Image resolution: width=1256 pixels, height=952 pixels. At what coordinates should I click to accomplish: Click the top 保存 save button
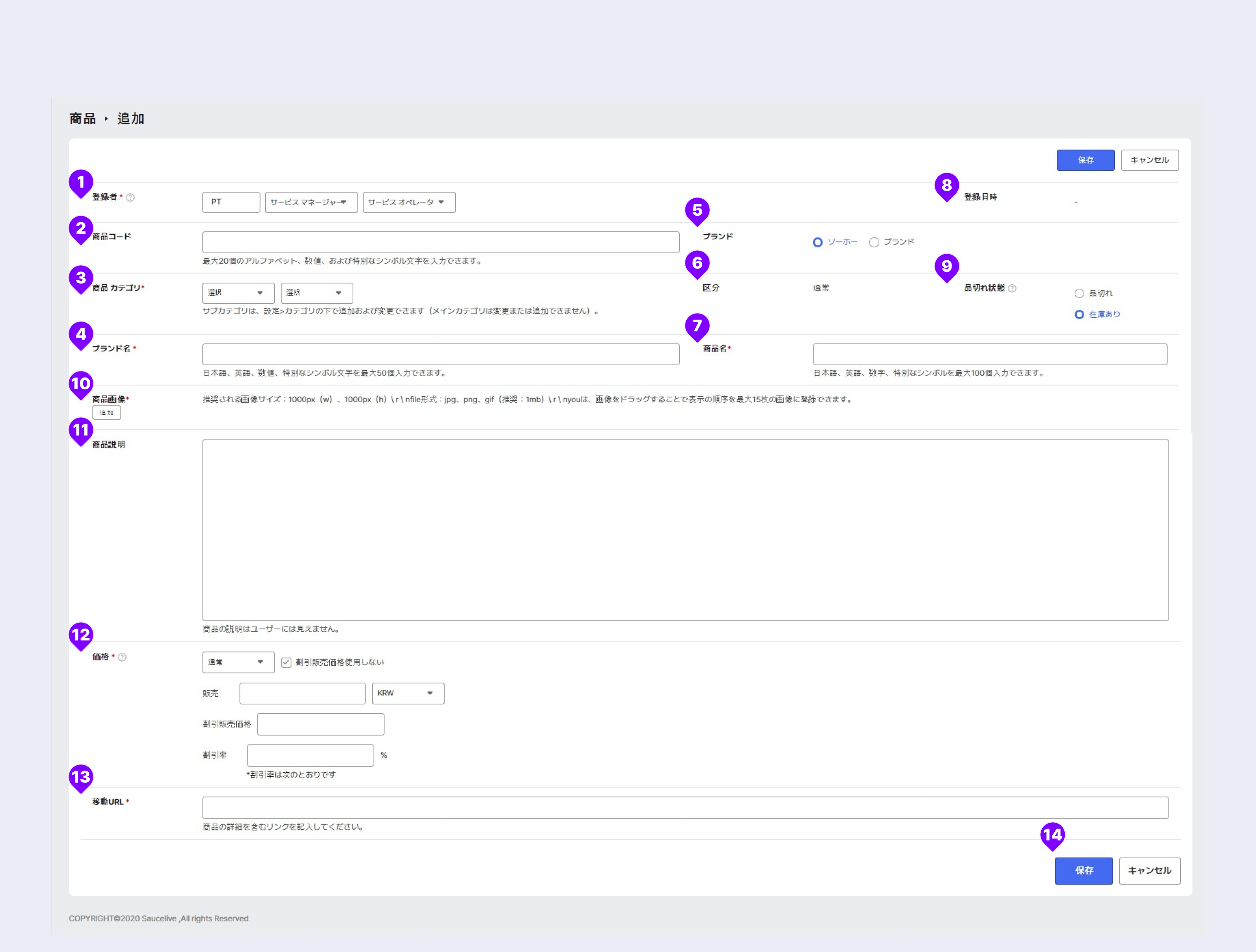pos(1085,160)
